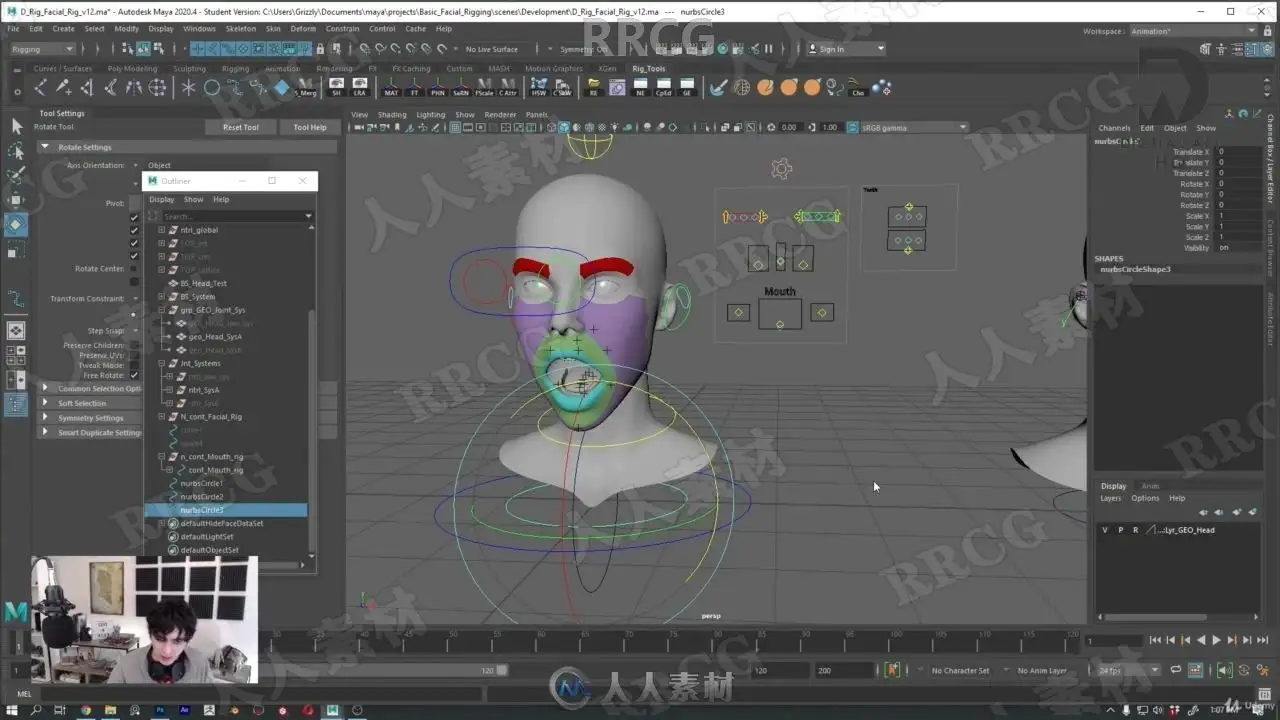Image resolution: width=1280 pixels, height=720 pixels.
Task: Toggle visibility V on Lyr_GEO_Head layer
Action: click(1105, 530)
